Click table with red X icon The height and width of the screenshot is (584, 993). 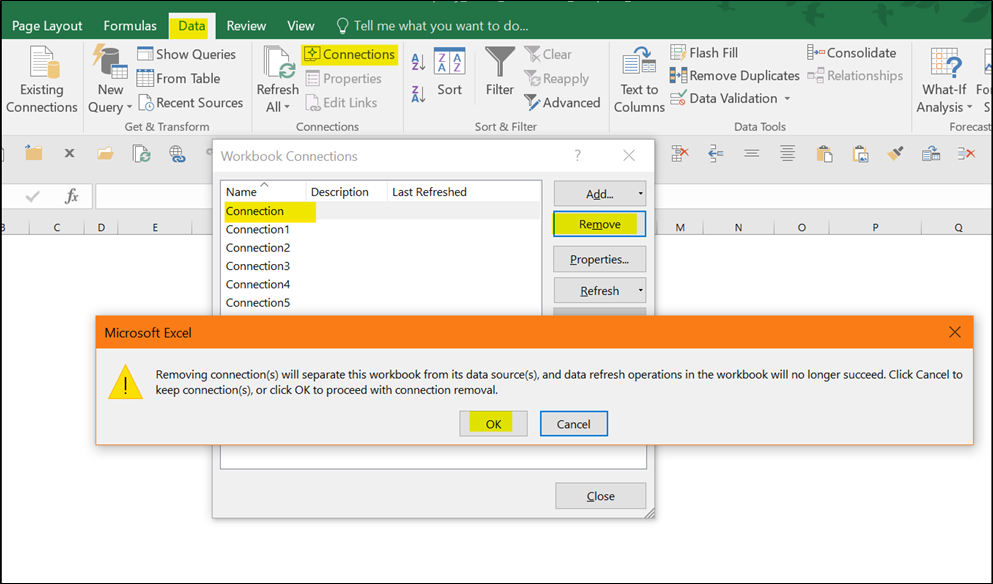pos(680,153)
